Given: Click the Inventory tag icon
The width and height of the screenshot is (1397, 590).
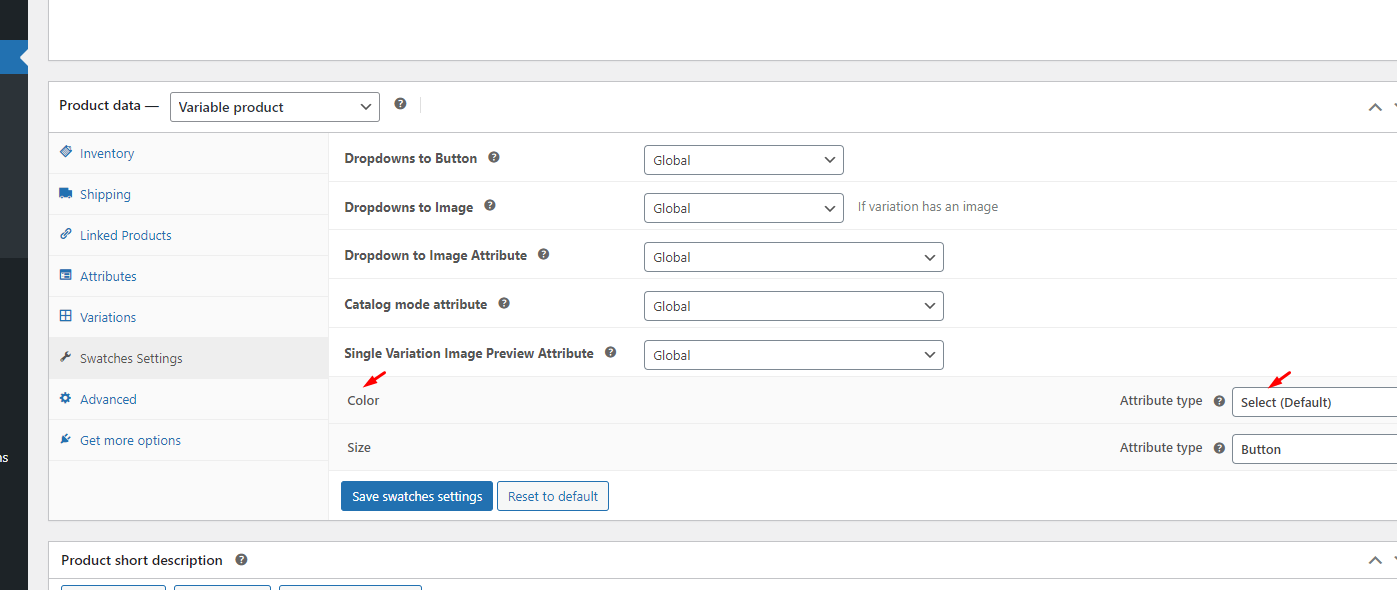Looking at the screenshot, I should tap(66, 152).
